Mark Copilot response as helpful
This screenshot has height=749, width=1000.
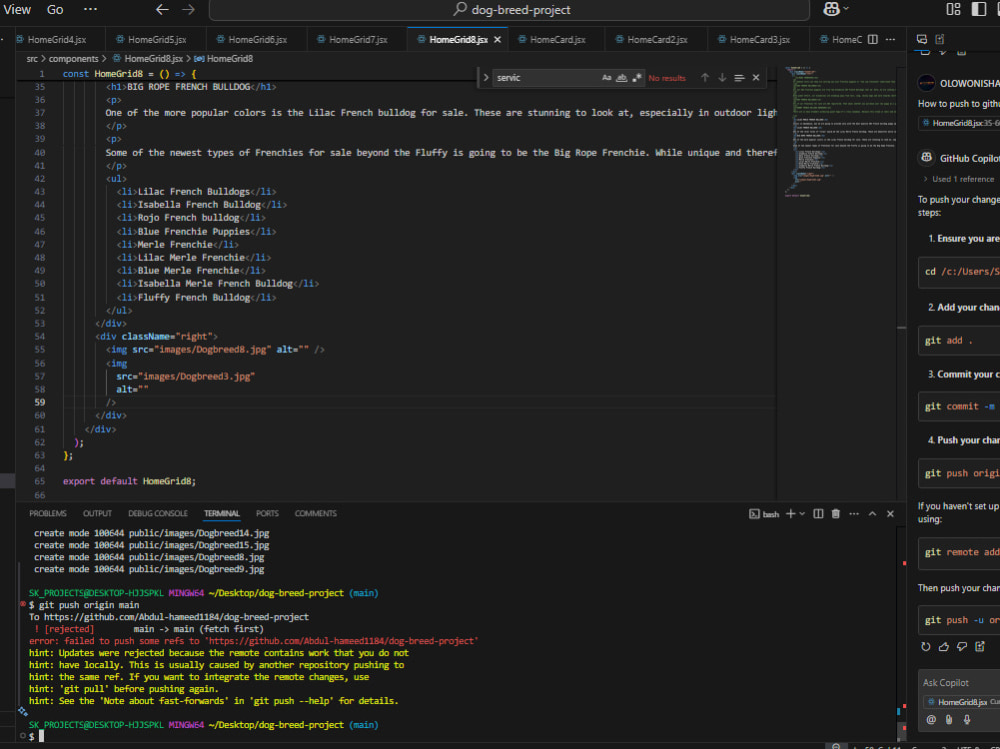pyautogui.click(x=944, y=647)
